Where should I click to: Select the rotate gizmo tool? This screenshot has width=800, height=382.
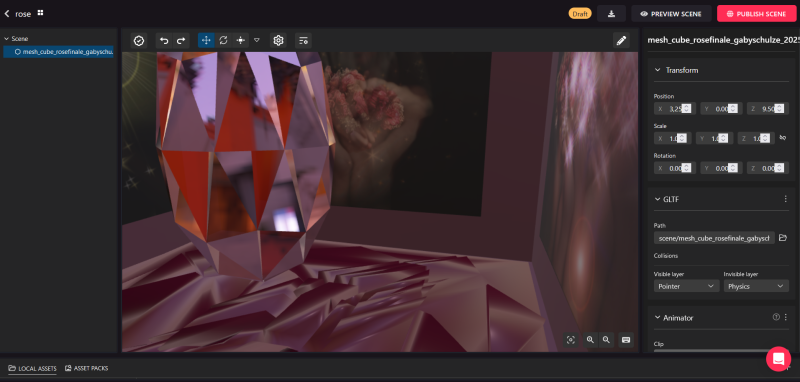pos(223,41)
